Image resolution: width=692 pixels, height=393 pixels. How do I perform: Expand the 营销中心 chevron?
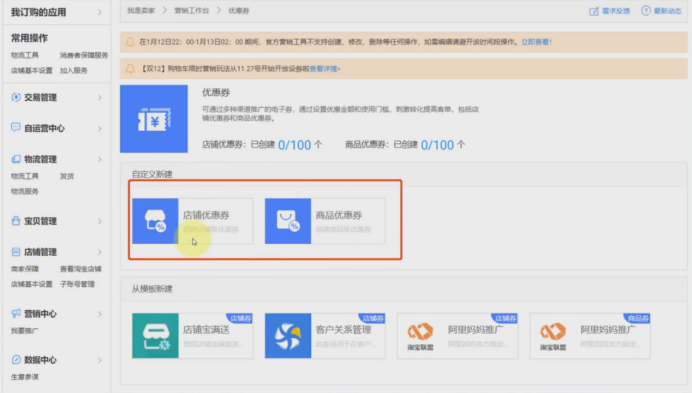99,314
